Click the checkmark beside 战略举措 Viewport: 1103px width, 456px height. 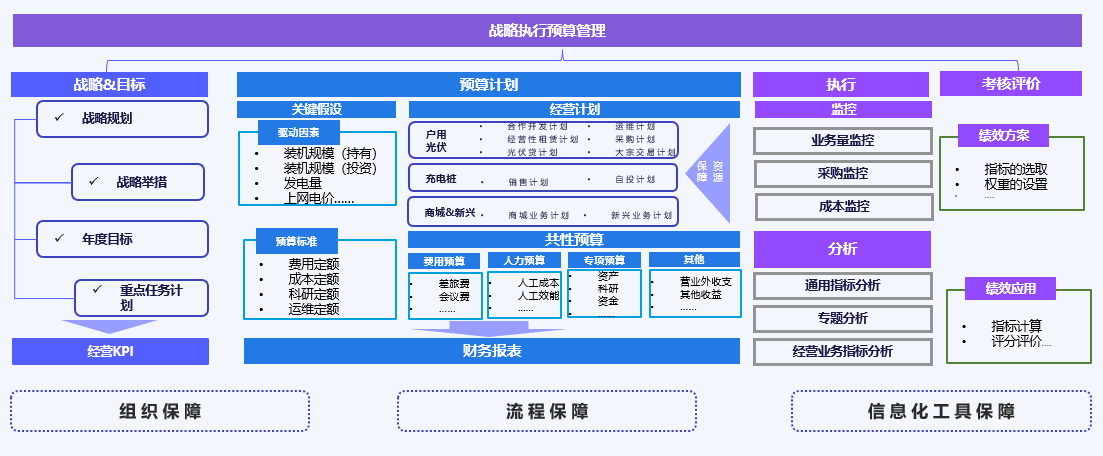(x=94, y=181)
